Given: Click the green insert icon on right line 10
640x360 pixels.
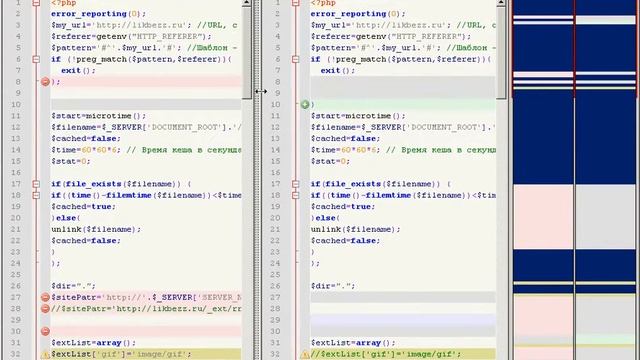Looking at the screenshot, I should coord(305,104).
